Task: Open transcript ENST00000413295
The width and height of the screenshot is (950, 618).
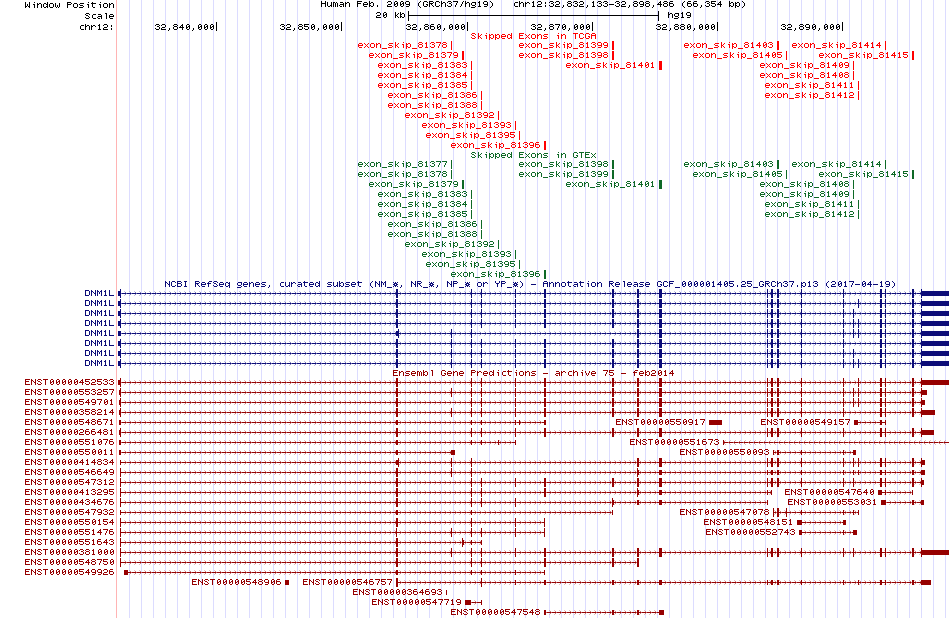Action: click(69, 492)
